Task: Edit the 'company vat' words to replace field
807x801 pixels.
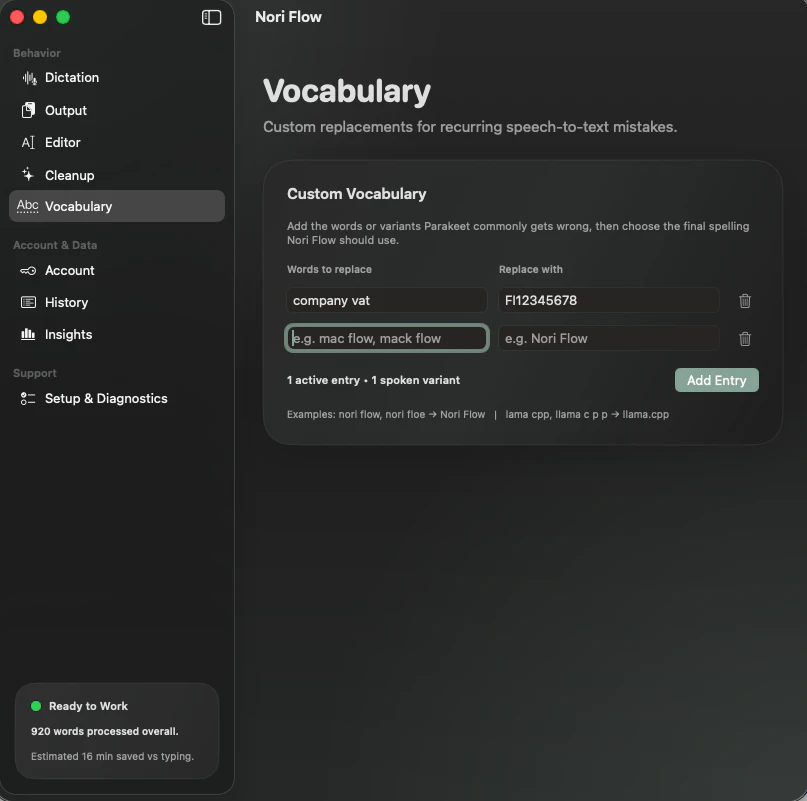Action: tap(387, 301)
